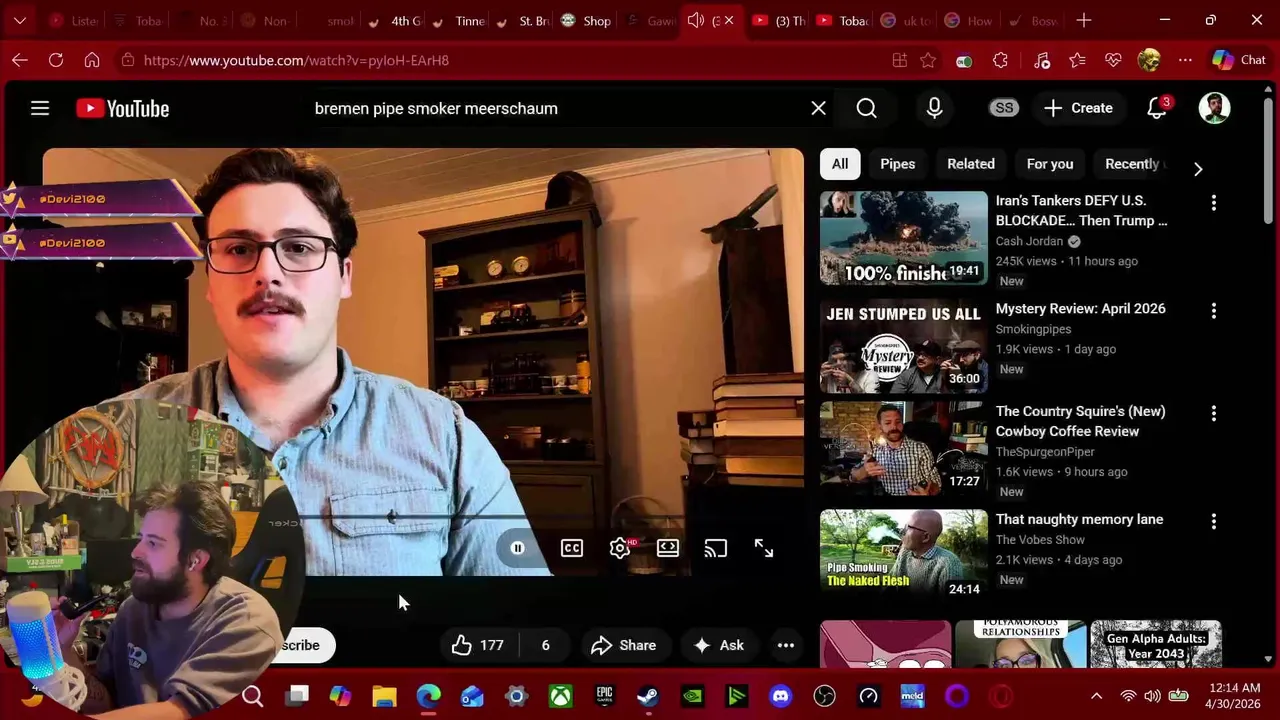Image resolution: width=1280 pixels, height=720 pixels.
Task: Select the Pipes filter chip
Action: 897,164
